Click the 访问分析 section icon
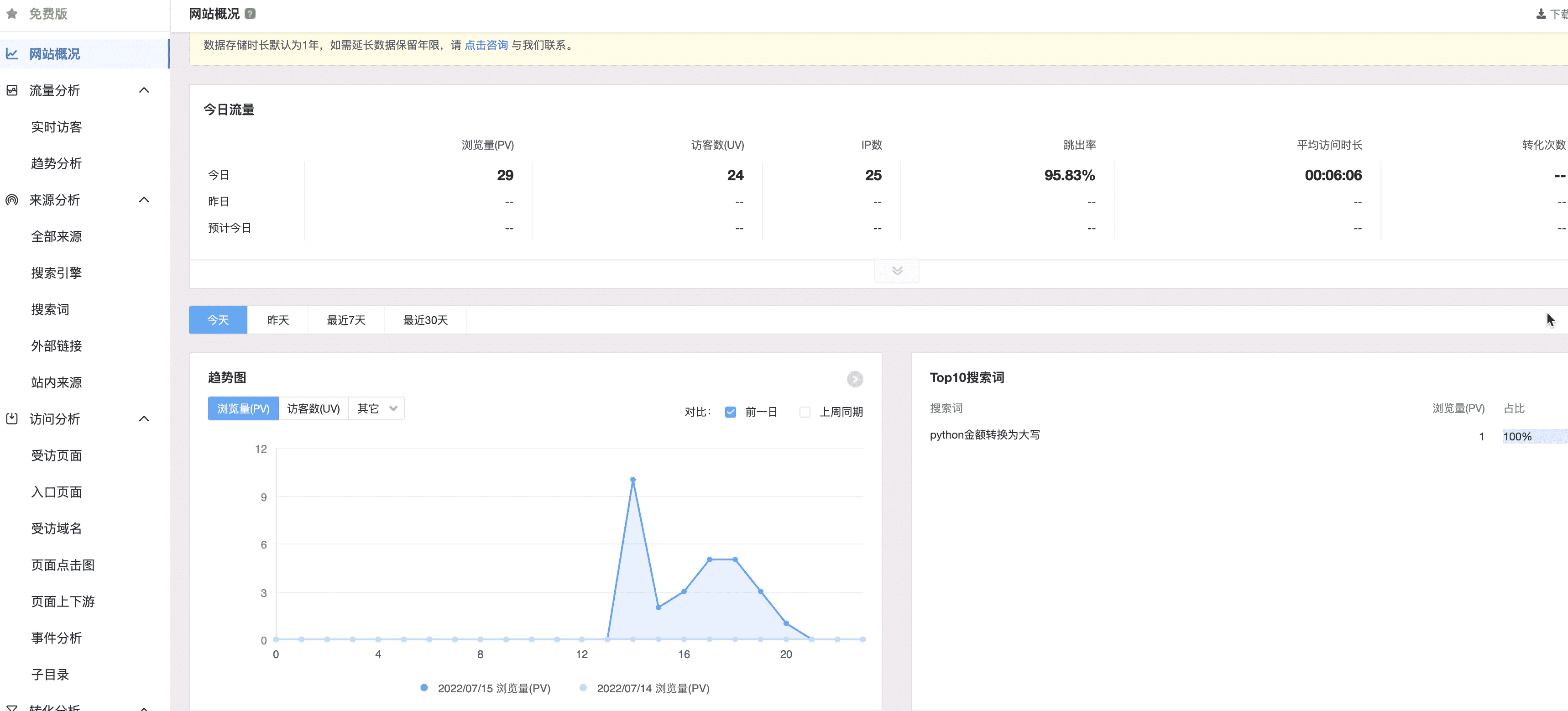Viewport: 1568px width, 711px height. (x=11, y=419)
